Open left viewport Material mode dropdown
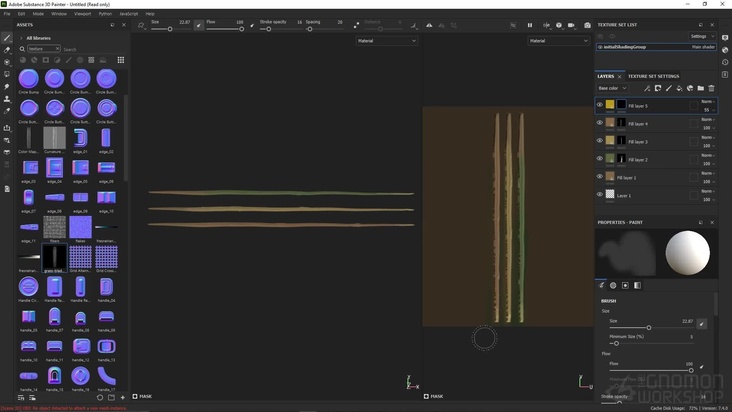Viewport: 732px width, 412px height. 387,41
